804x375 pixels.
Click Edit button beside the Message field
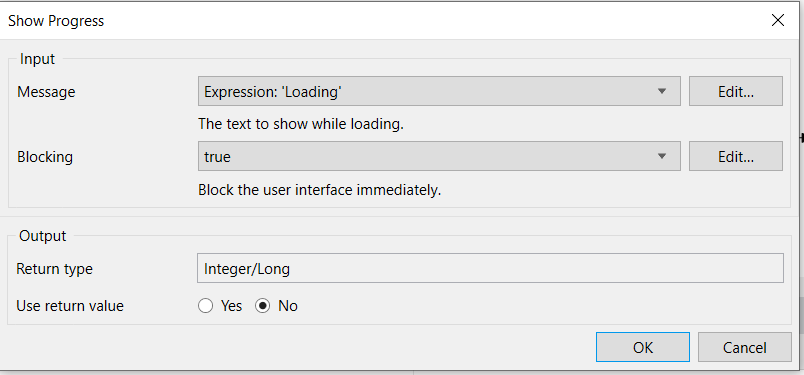736,91
